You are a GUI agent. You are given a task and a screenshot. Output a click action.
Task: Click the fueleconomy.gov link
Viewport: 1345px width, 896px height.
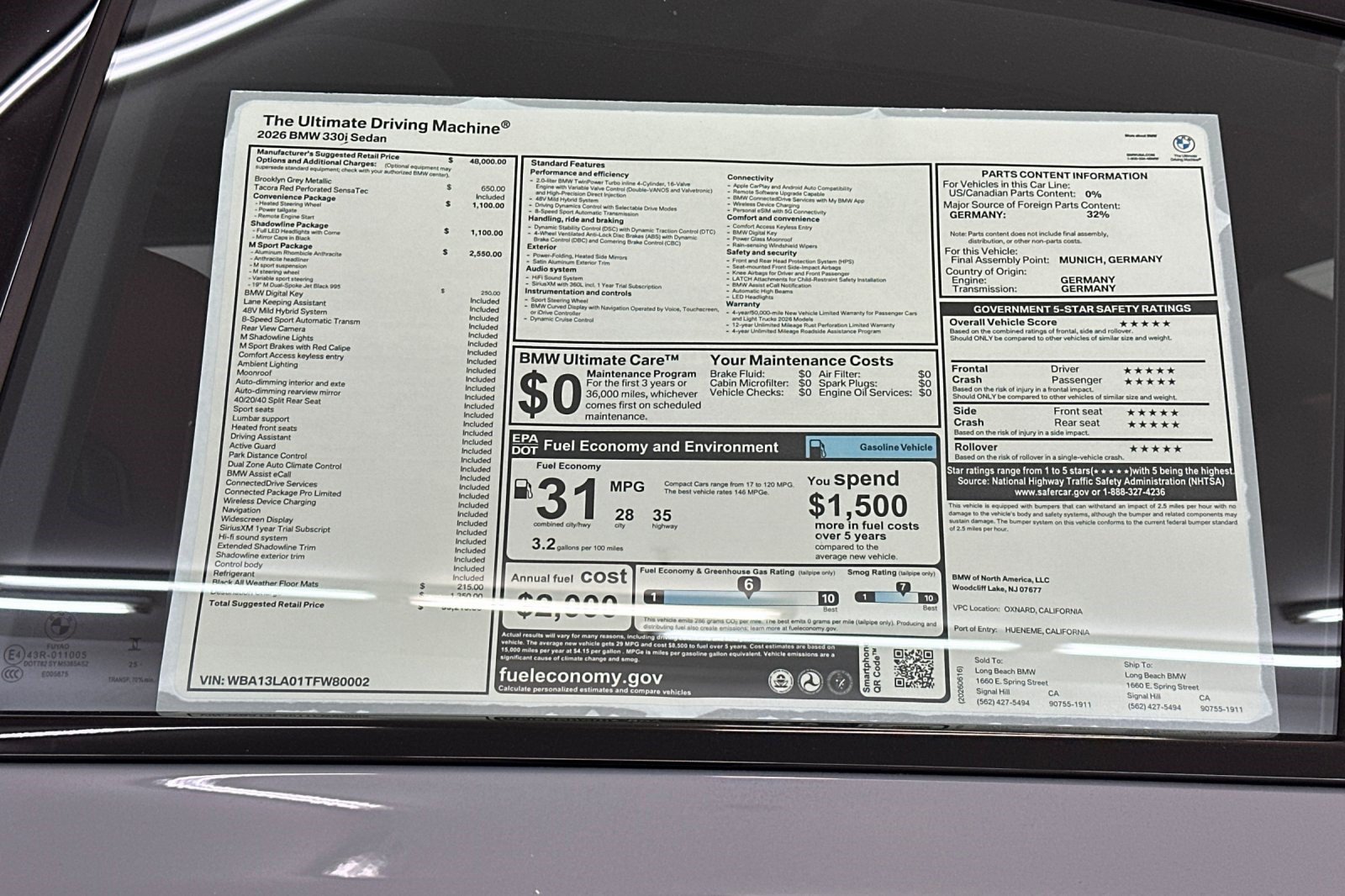pos(580,677)
